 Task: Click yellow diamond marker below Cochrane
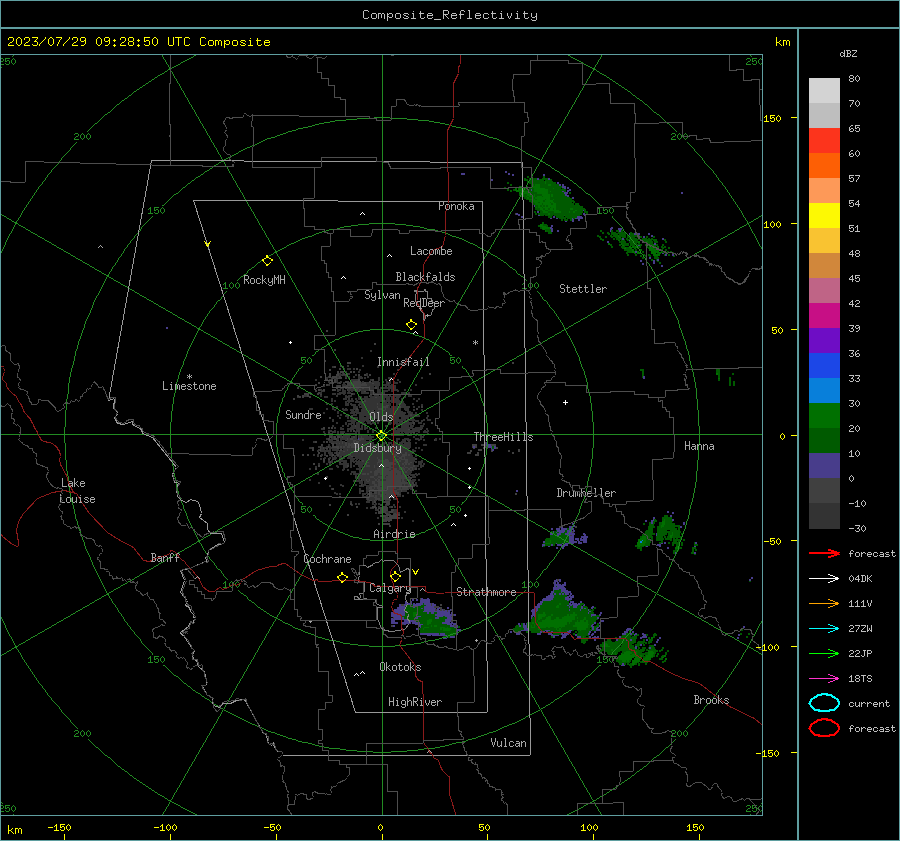click(342, 578)
